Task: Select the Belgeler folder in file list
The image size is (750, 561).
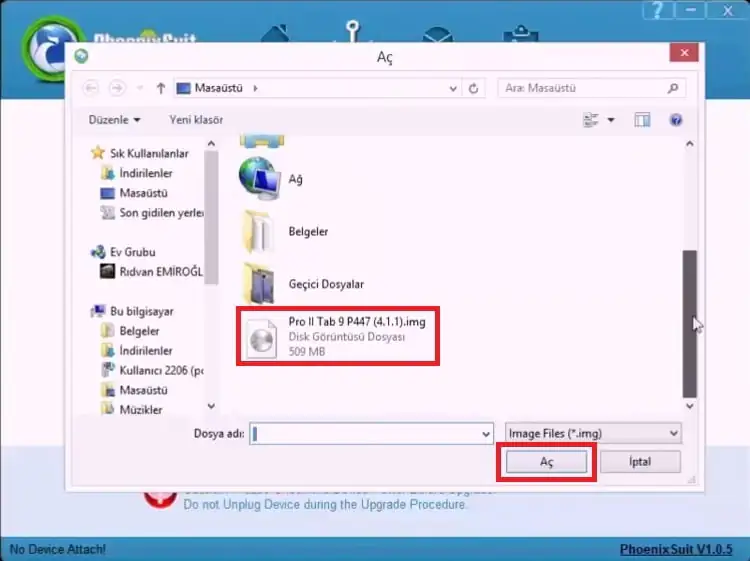Action: click(x=285, y=231)
